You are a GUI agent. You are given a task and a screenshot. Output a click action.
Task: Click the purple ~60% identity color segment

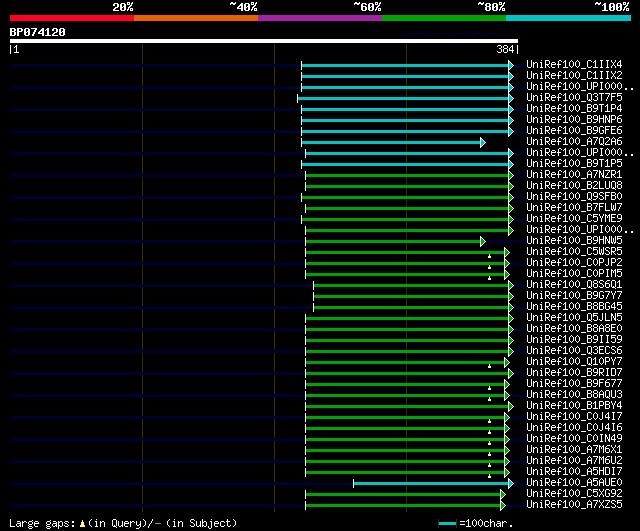pos(320,18)
